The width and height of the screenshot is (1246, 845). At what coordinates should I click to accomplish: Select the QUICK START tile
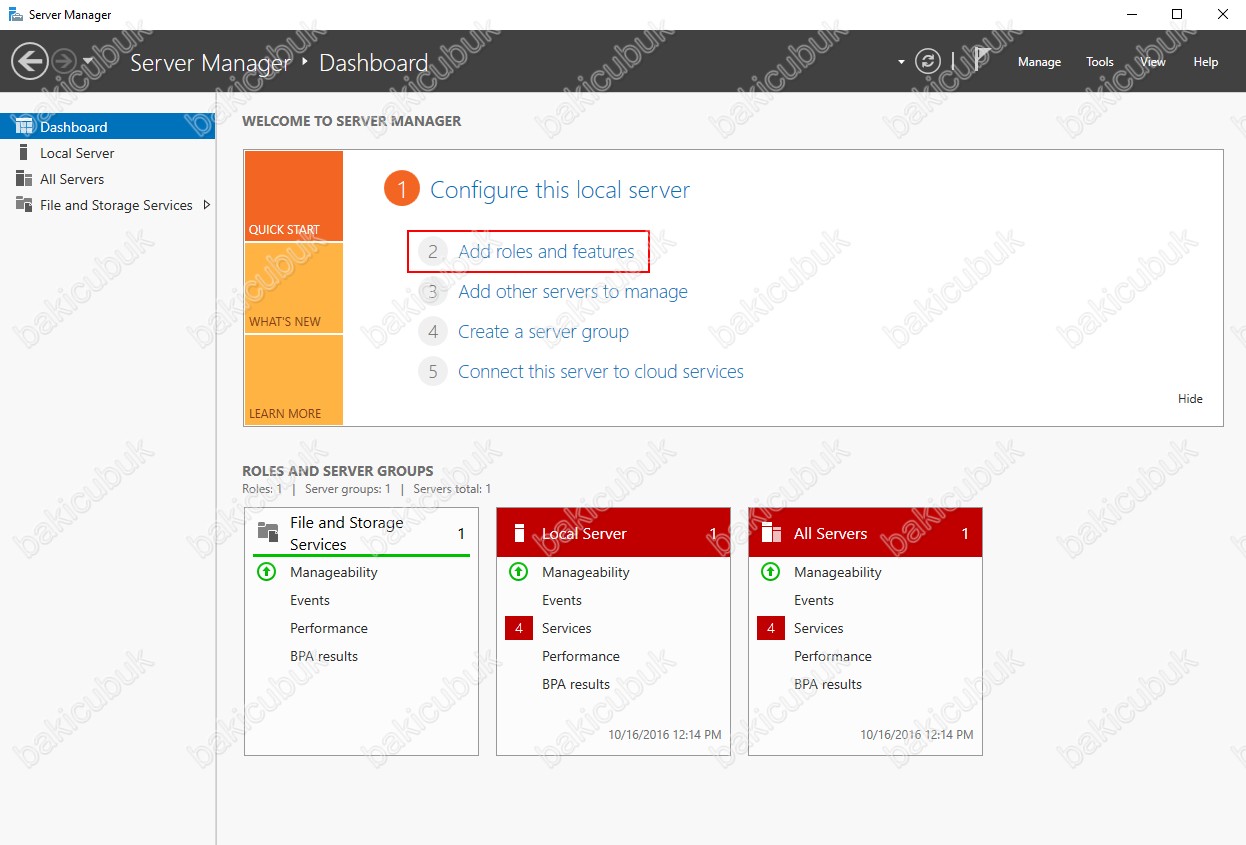[x=293, y=196]
